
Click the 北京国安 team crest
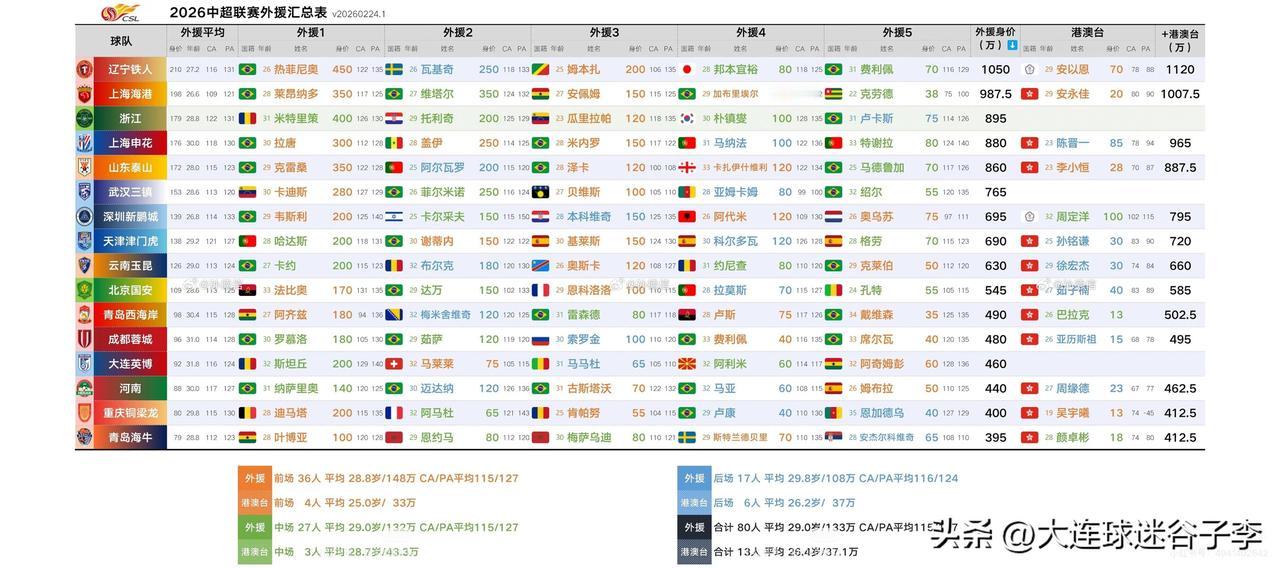click(85, 290)
